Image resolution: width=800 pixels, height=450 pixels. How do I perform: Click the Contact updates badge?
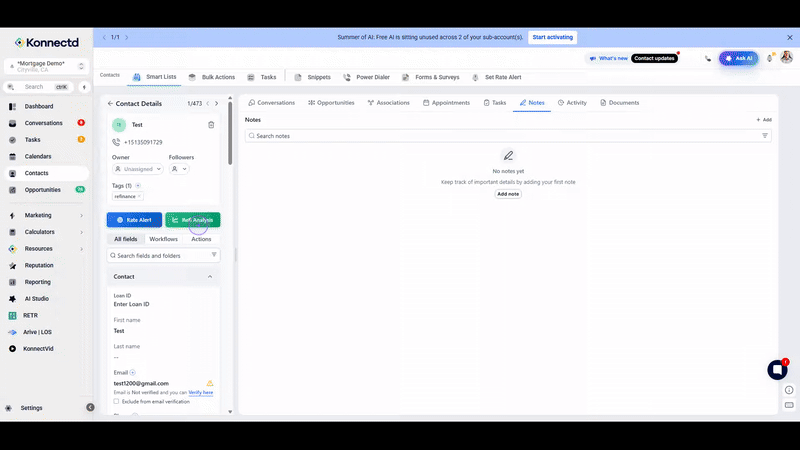655,59
